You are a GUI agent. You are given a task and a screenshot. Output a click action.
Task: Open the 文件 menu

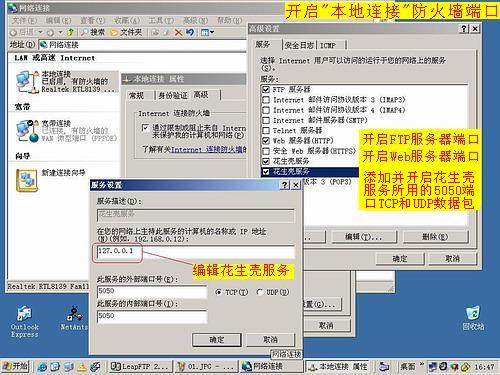[x=24, y=20]
